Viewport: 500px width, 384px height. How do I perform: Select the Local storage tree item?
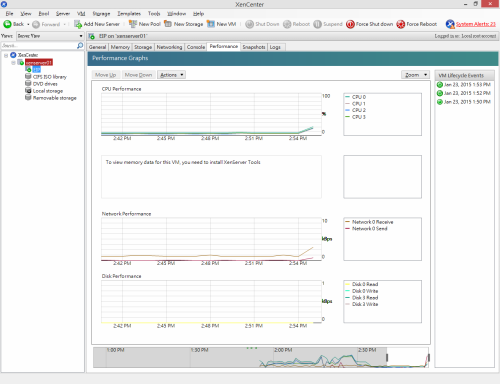[x=48, y=91]
